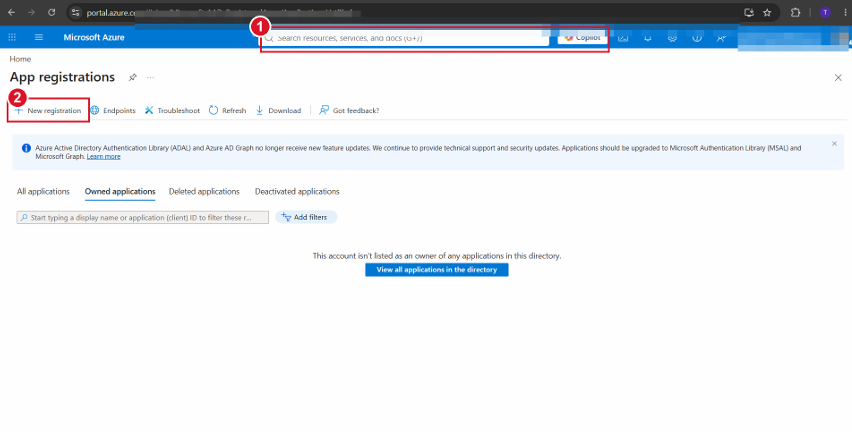Open the feedback icon in Azure header

pyautogui.click(x=721, y=37)
